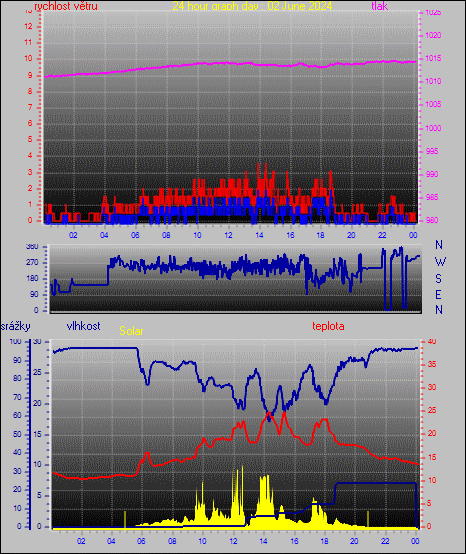This screenshot has height=554, width=466.
Task: Click the yellow '24 hour graph day : 02 June 2024' title
Action: tap(252, 6)
